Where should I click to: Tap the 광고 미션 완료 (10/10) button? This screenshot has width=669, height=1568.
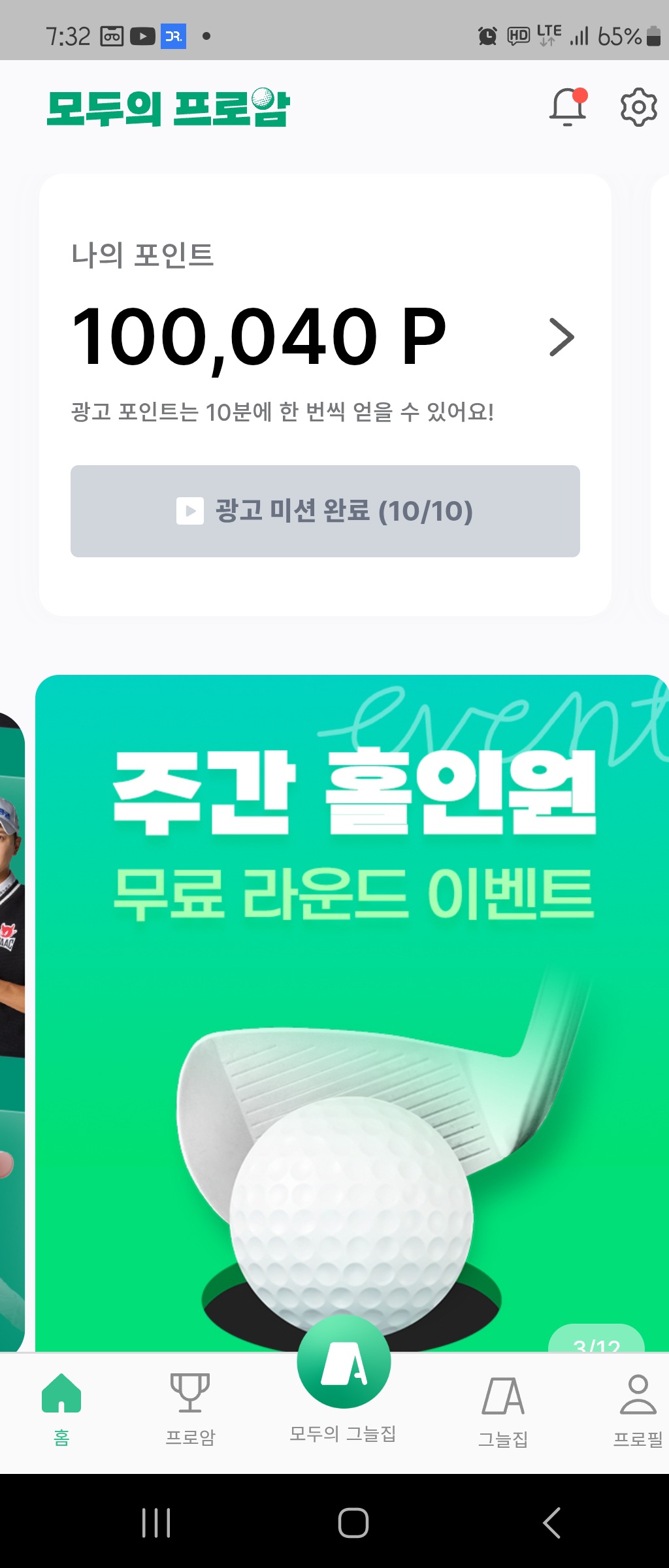(x=325, y=511)
